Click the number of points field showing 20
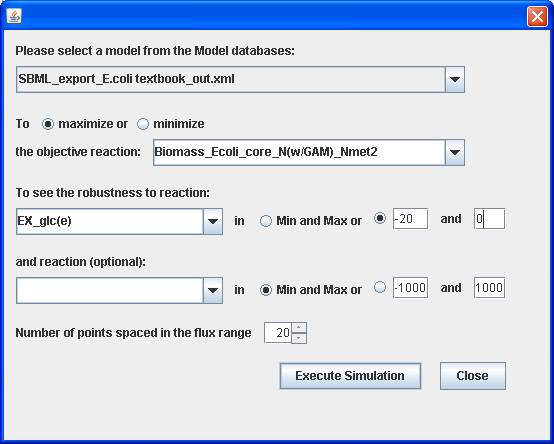This screenshot has height=444, width=554. pos(278,333)
